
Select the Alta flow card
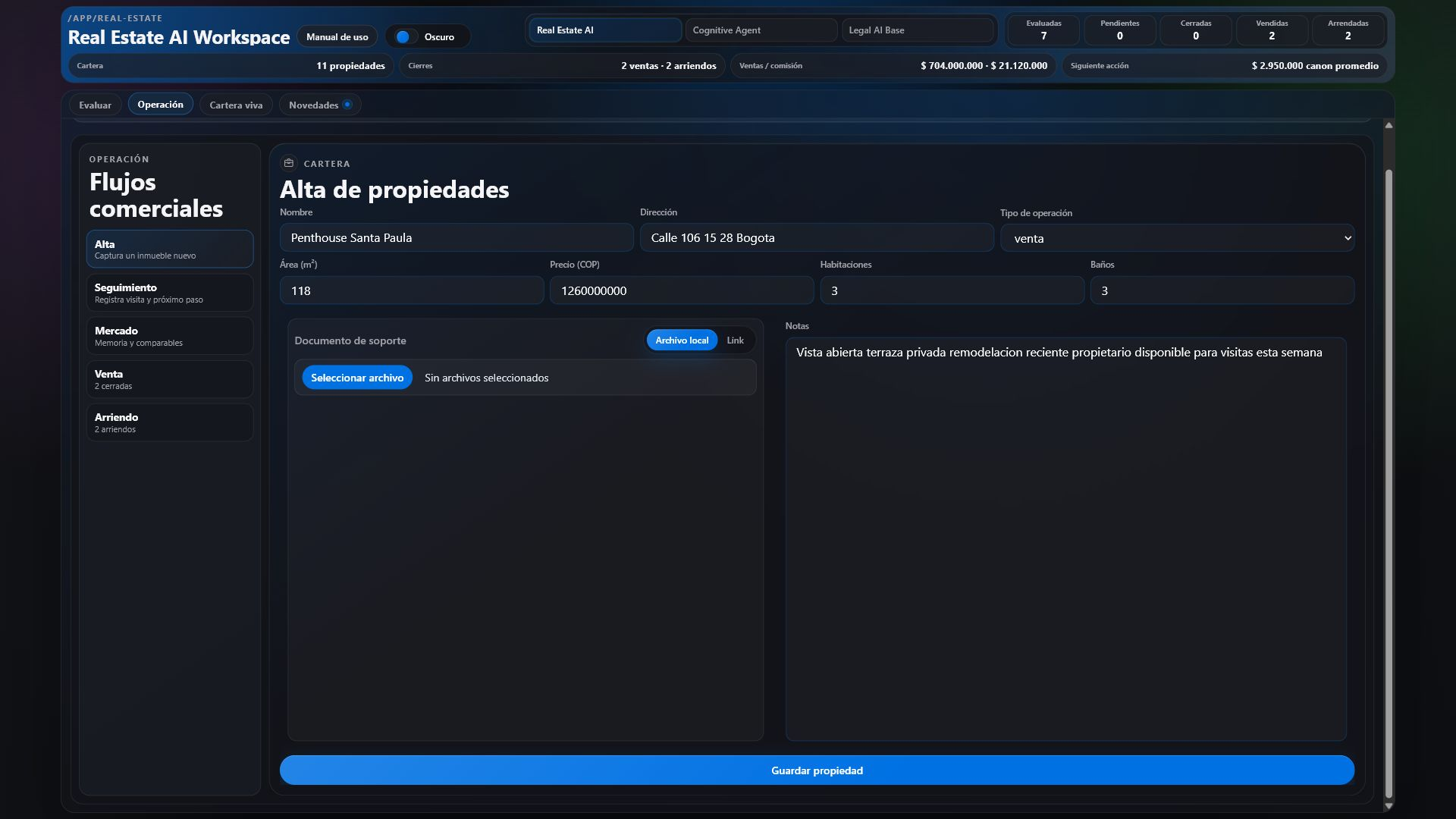pos(170,249)
